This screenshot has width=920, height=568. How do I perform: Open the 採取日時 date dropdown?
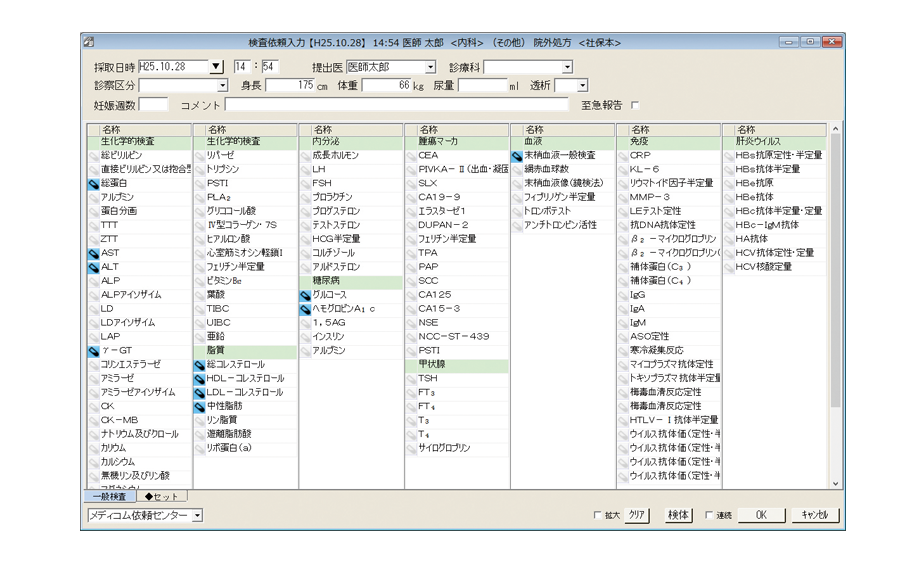(x=216, y=67)
